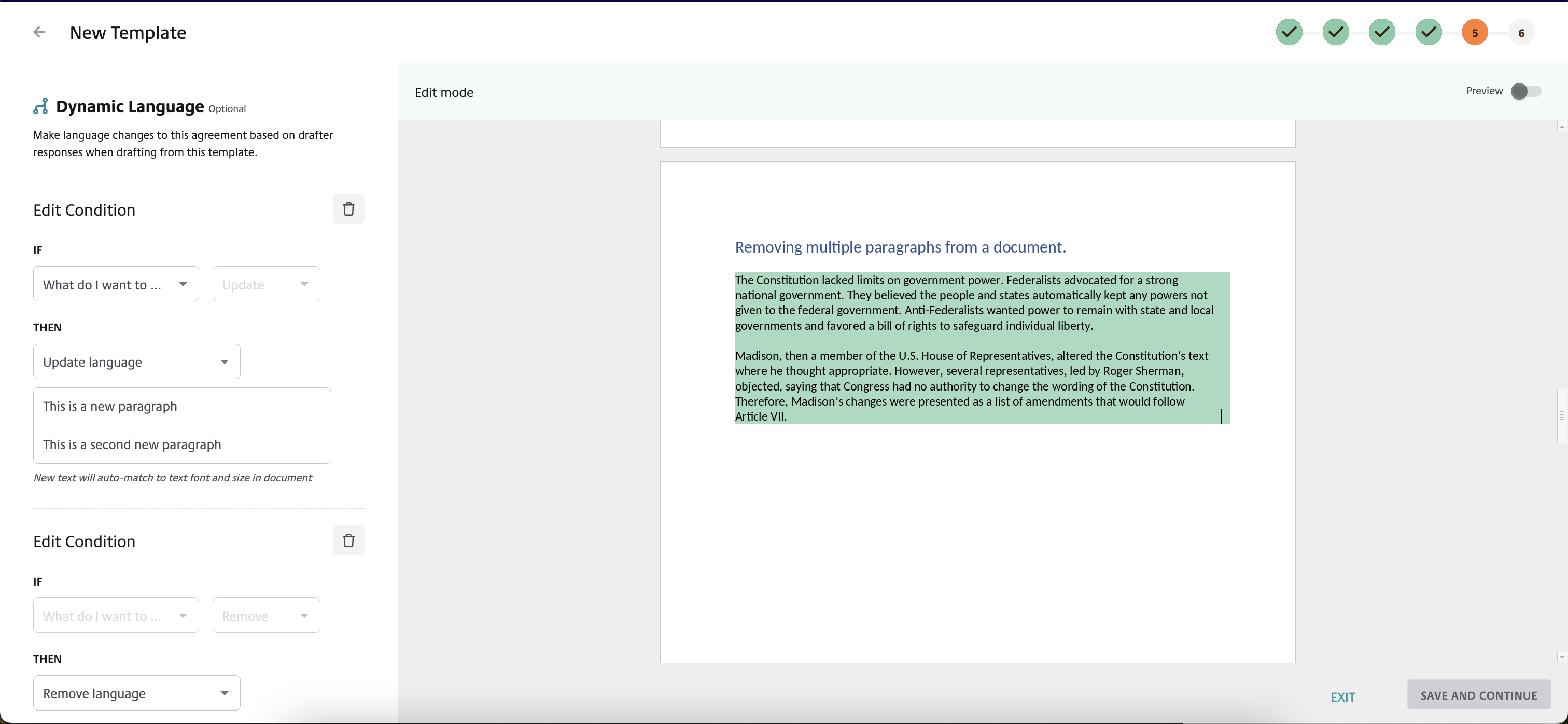
Task: Click the highlighted 'Madison, then a member' paragraph
Action: coord(972,386)
